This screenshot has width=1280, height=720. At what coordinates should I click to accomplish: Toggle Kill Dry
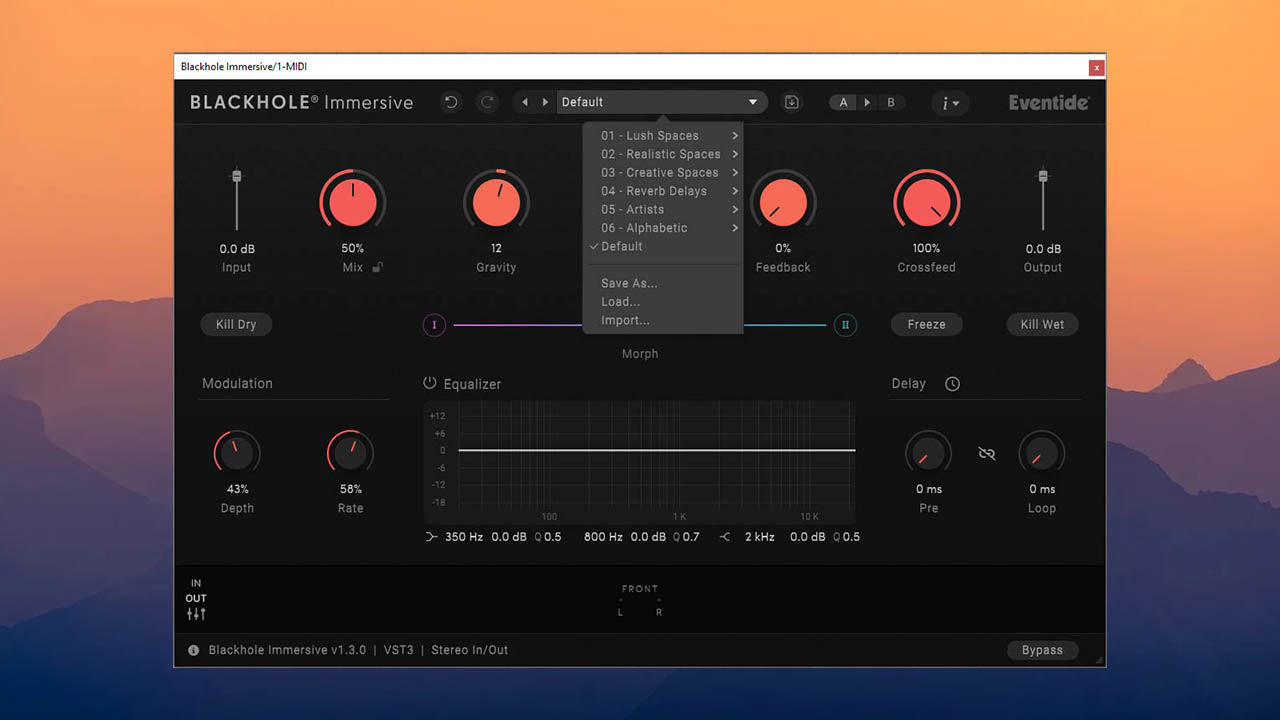236,324
